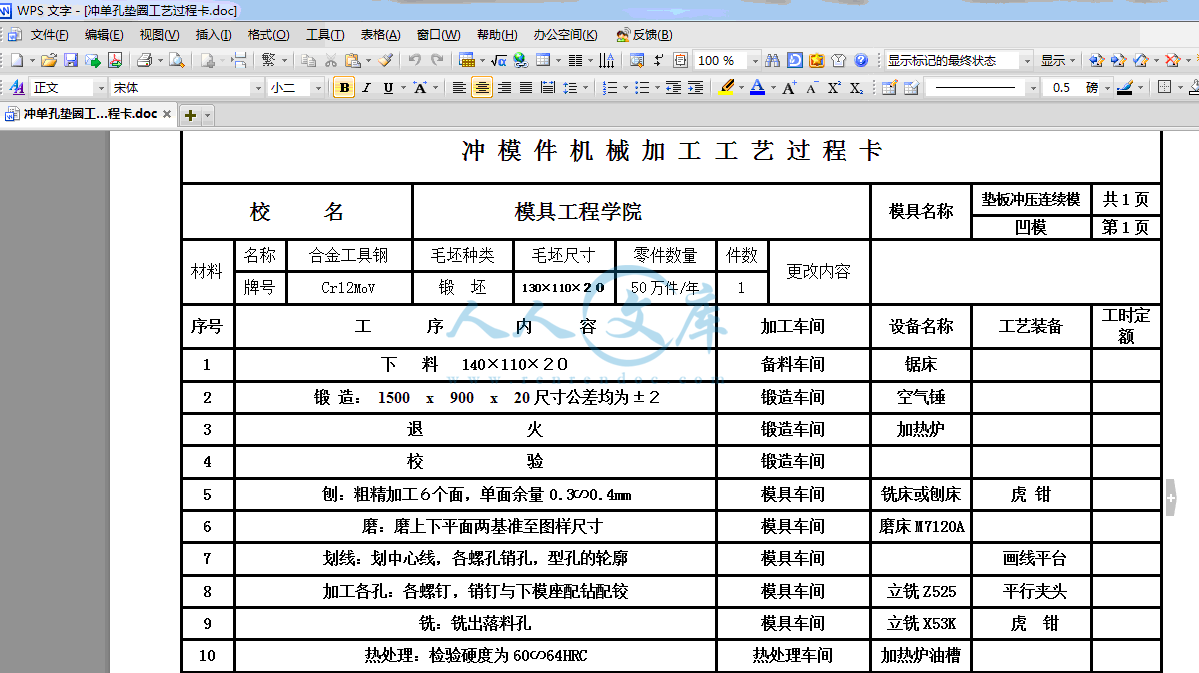The image size is (1199, 673).
Task: Apply blue font color A icon
Action: [x=757, y=88]
